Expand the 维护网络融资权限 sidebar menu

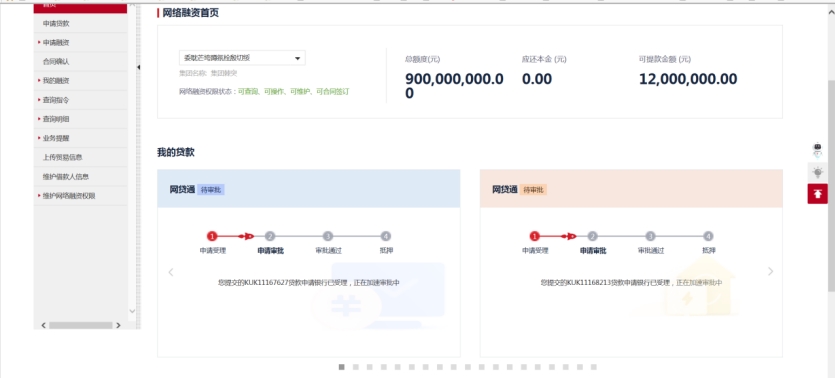[x=80, y=196]
